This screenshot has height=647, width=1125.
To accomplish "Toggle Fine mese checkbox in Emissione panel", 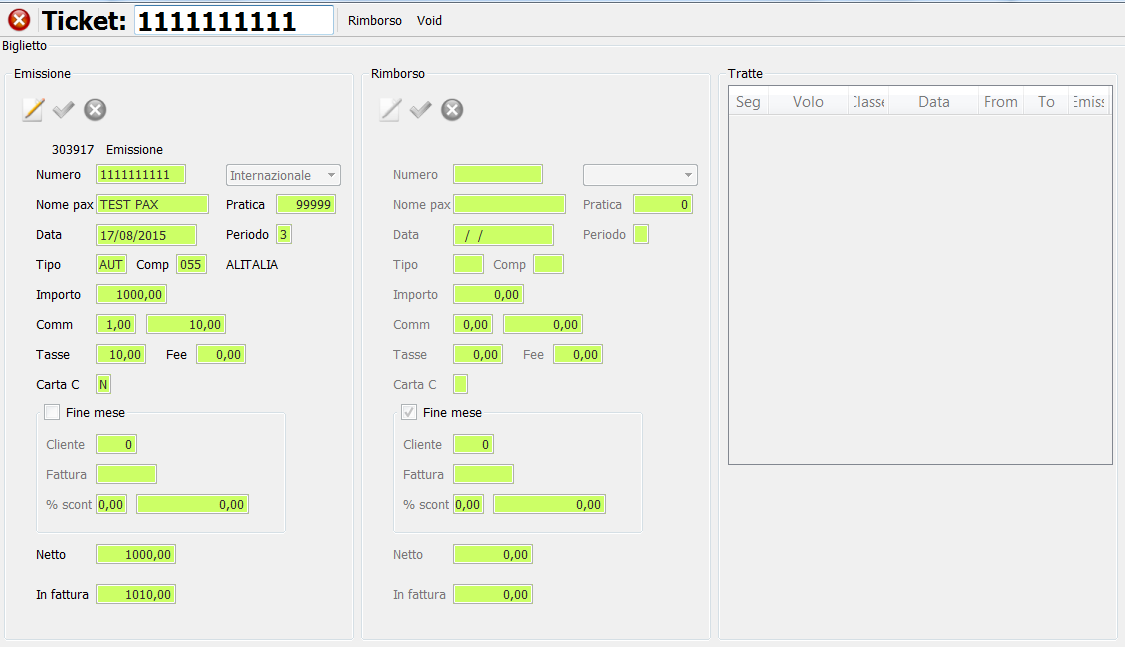I will [52, 413].
